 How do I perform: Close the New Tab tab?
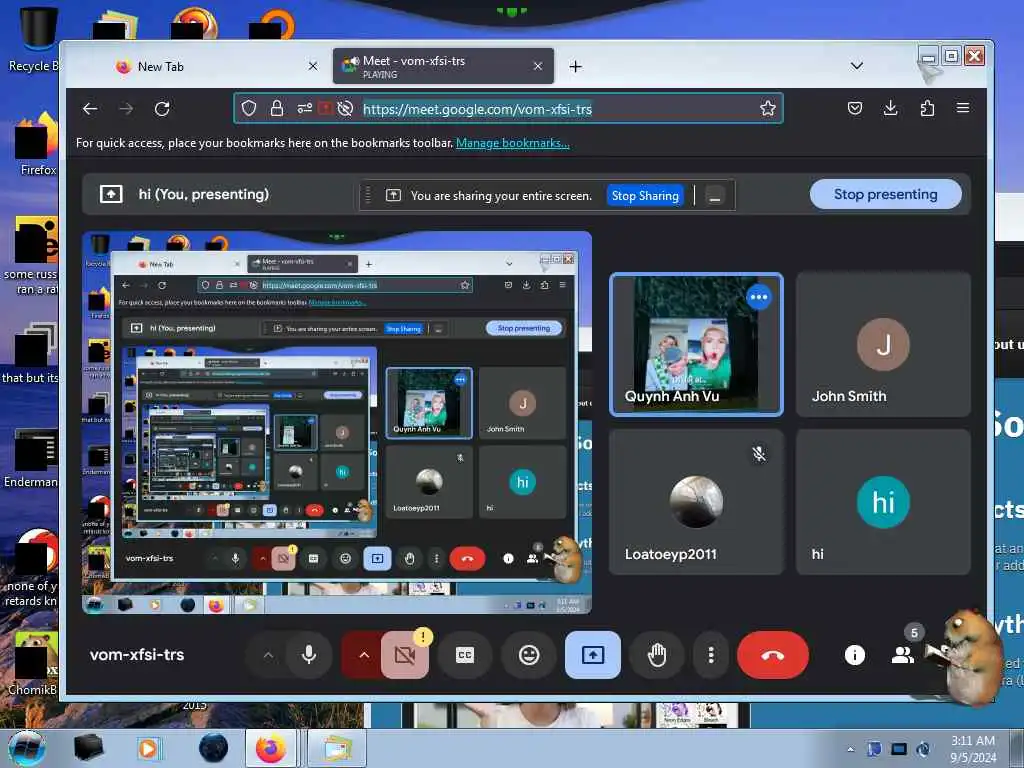pos(313,67)
